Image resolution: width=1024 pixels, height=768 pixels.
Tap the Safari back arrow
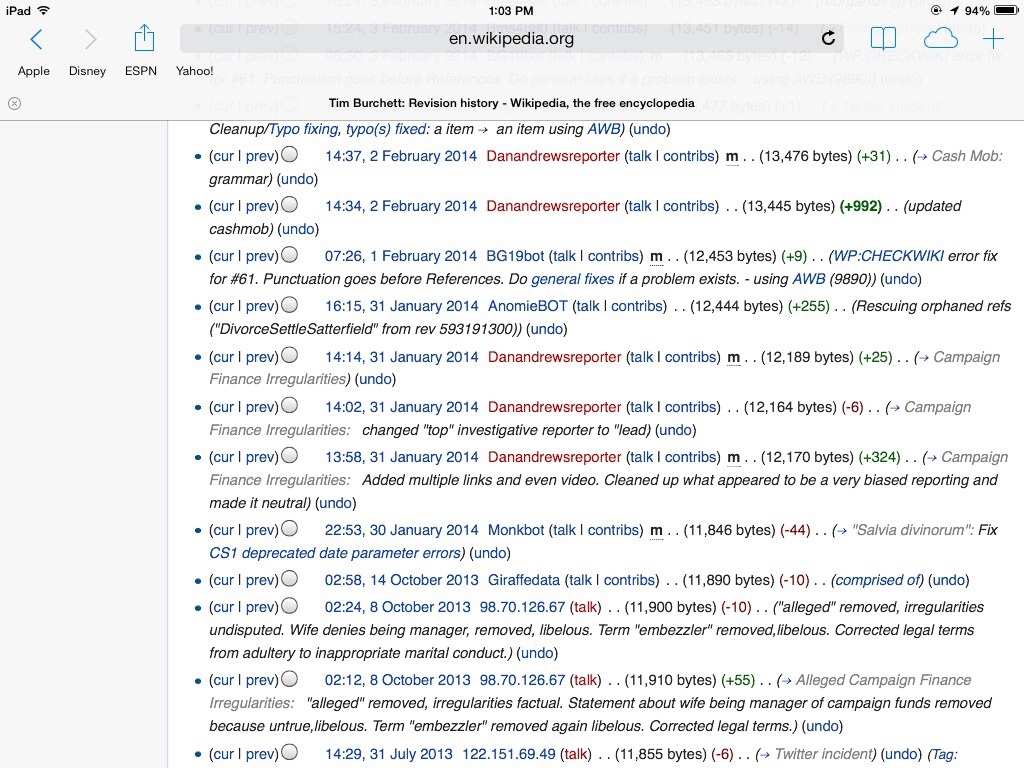37,39
